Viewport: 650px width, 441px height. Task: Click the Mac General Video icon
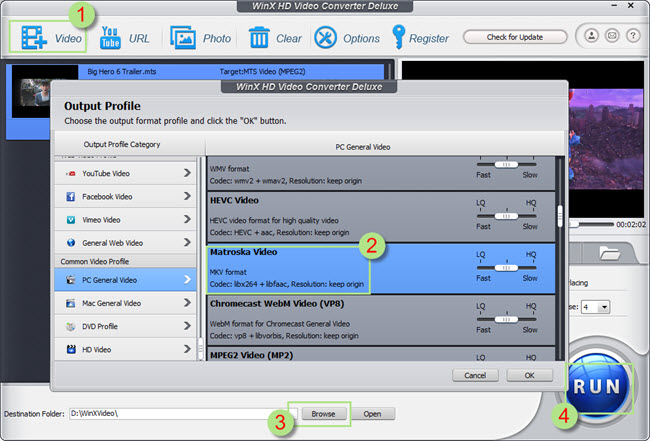(x=71, y=303)
